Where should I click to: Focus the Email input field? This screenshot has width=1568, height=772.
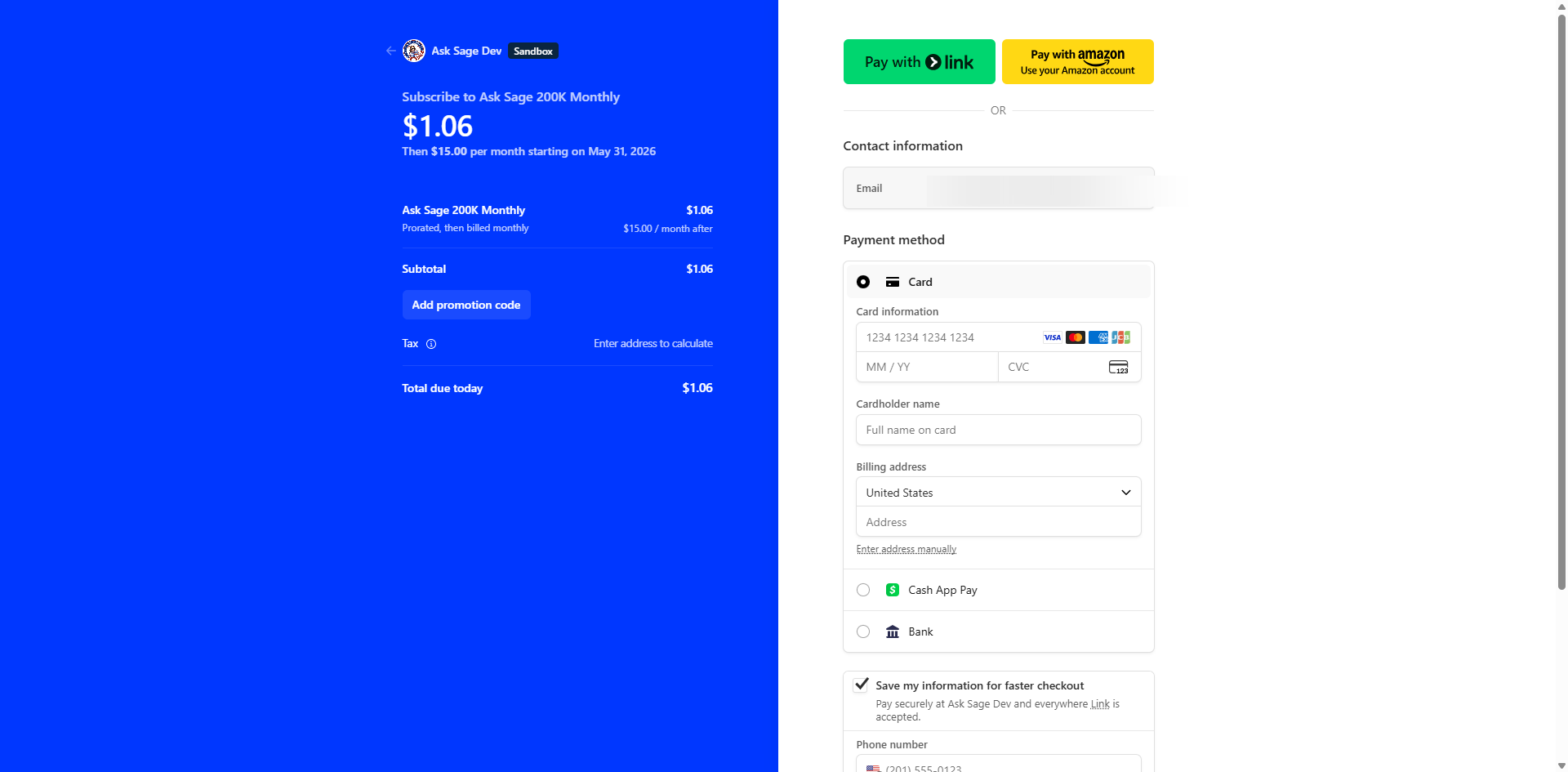coord(998,188)
